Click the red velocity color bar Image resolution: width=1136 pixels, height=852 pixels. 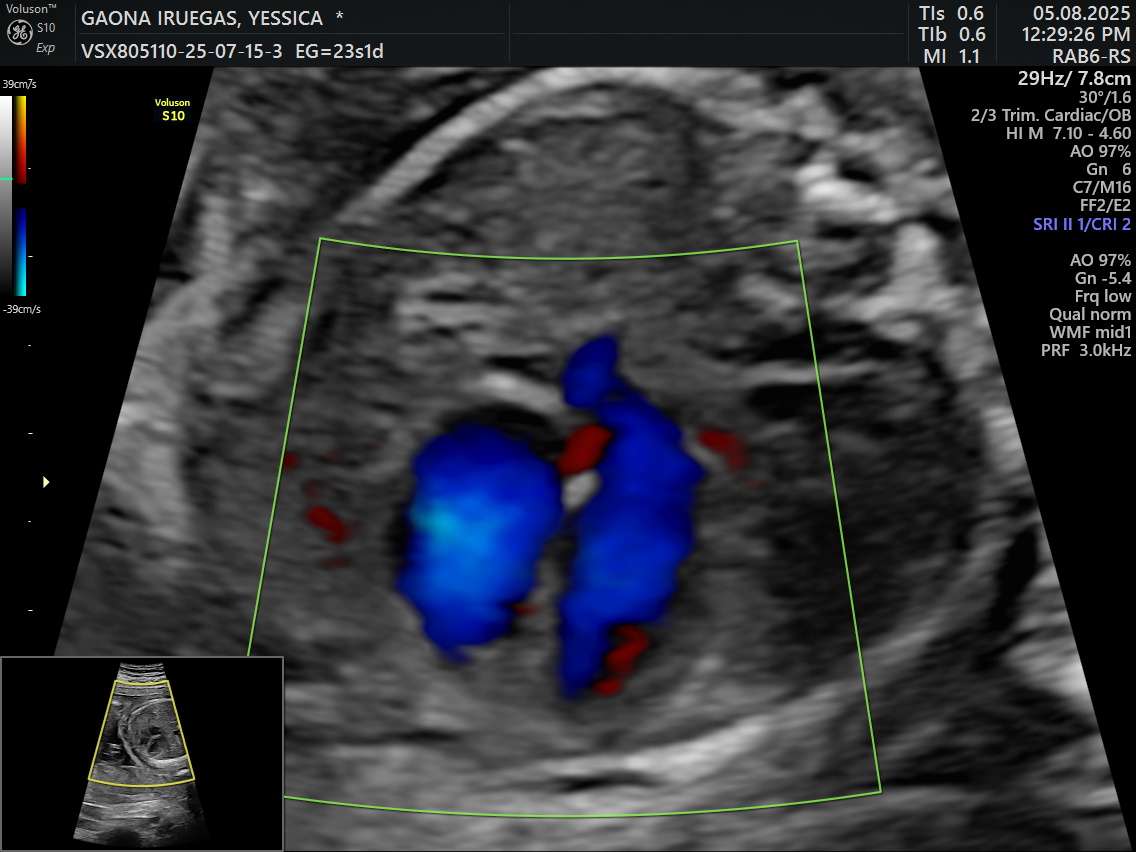click(x=22, y=139)
